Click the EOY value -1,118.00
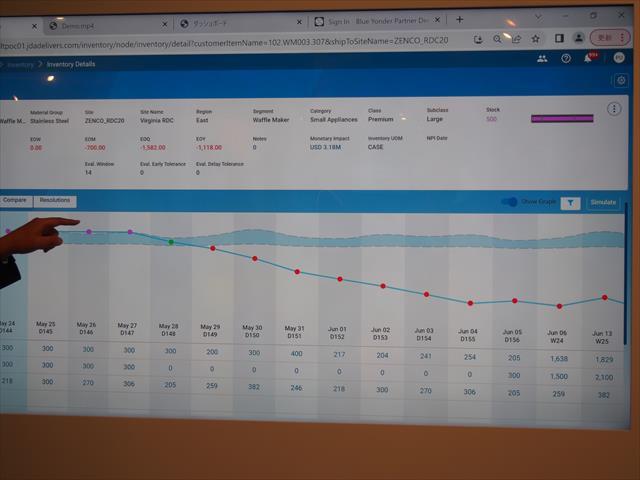The image size is (640, 480). click(209, 147)
